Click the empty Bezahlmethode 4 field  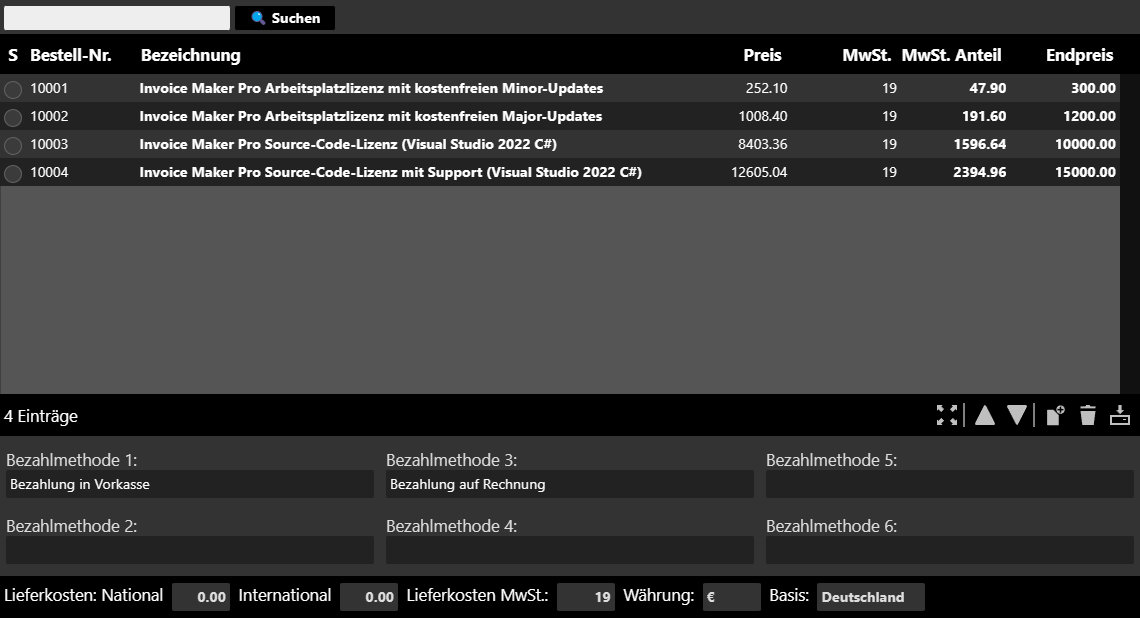569,550
